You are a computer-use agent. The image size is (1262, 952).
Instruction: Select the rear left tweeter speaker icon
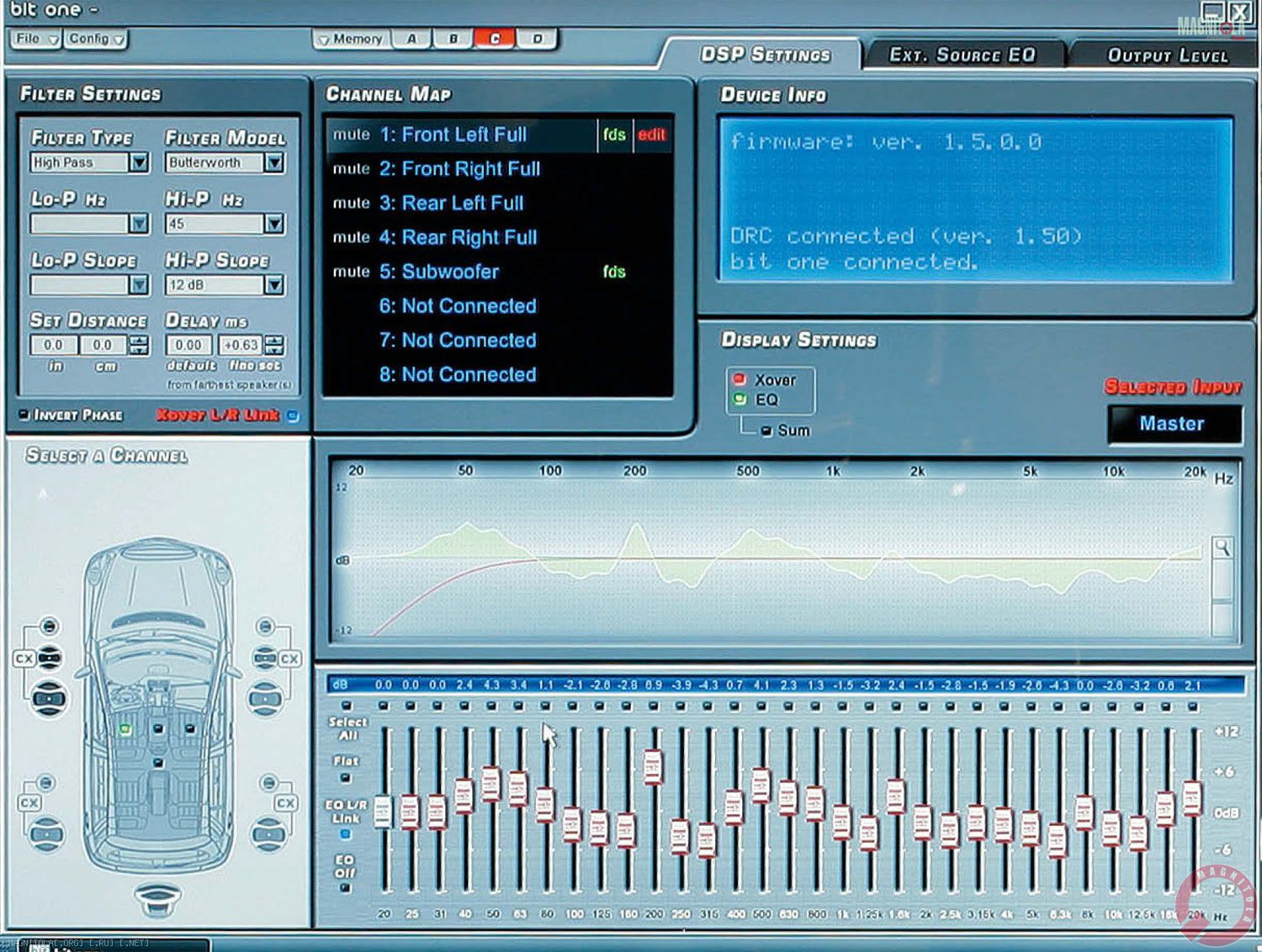[x=46, y=784]
